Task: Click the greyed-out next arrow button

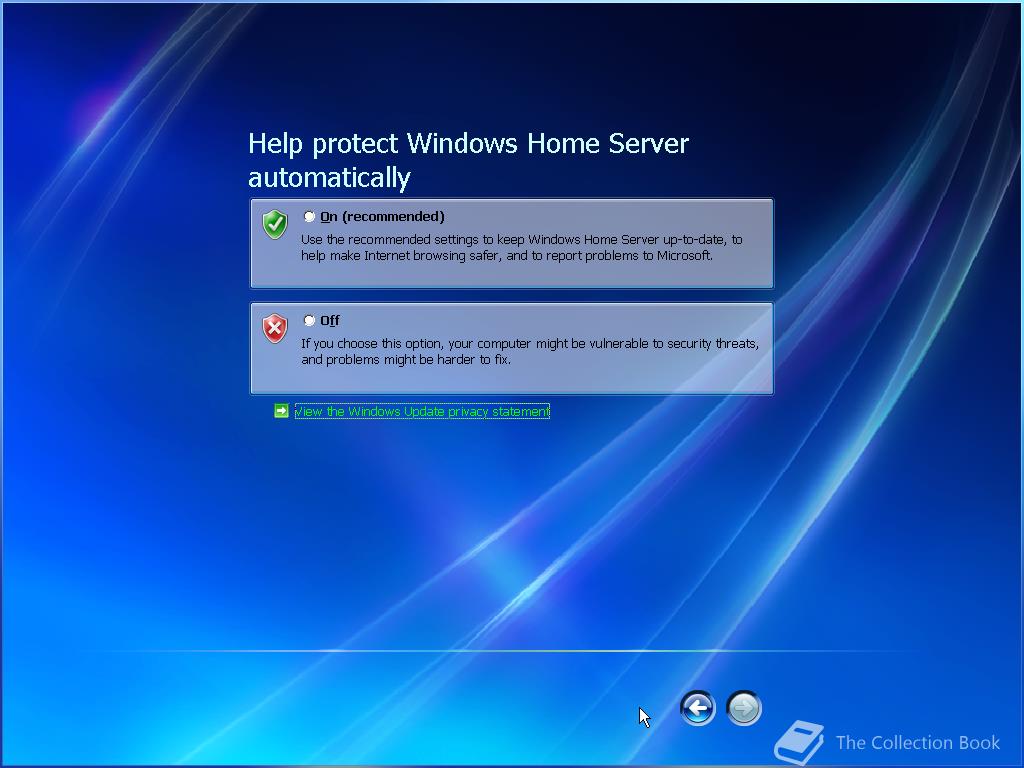Action: (744, 708)
